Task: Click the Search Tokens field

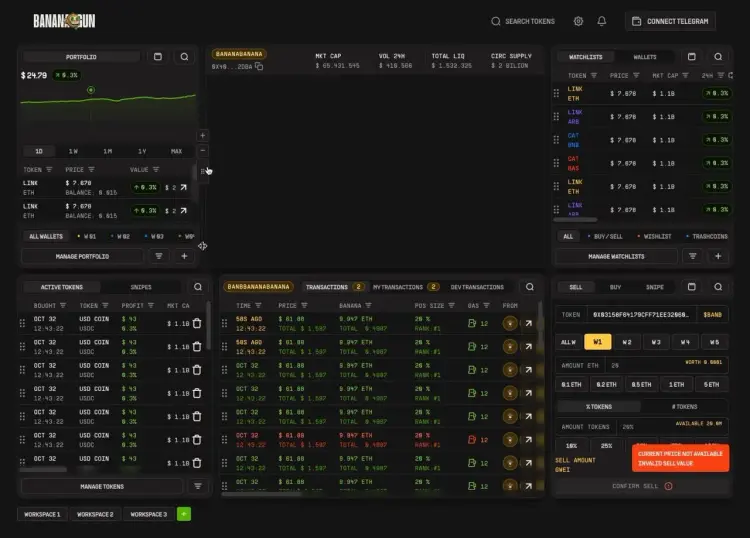Action: [523, 21]
